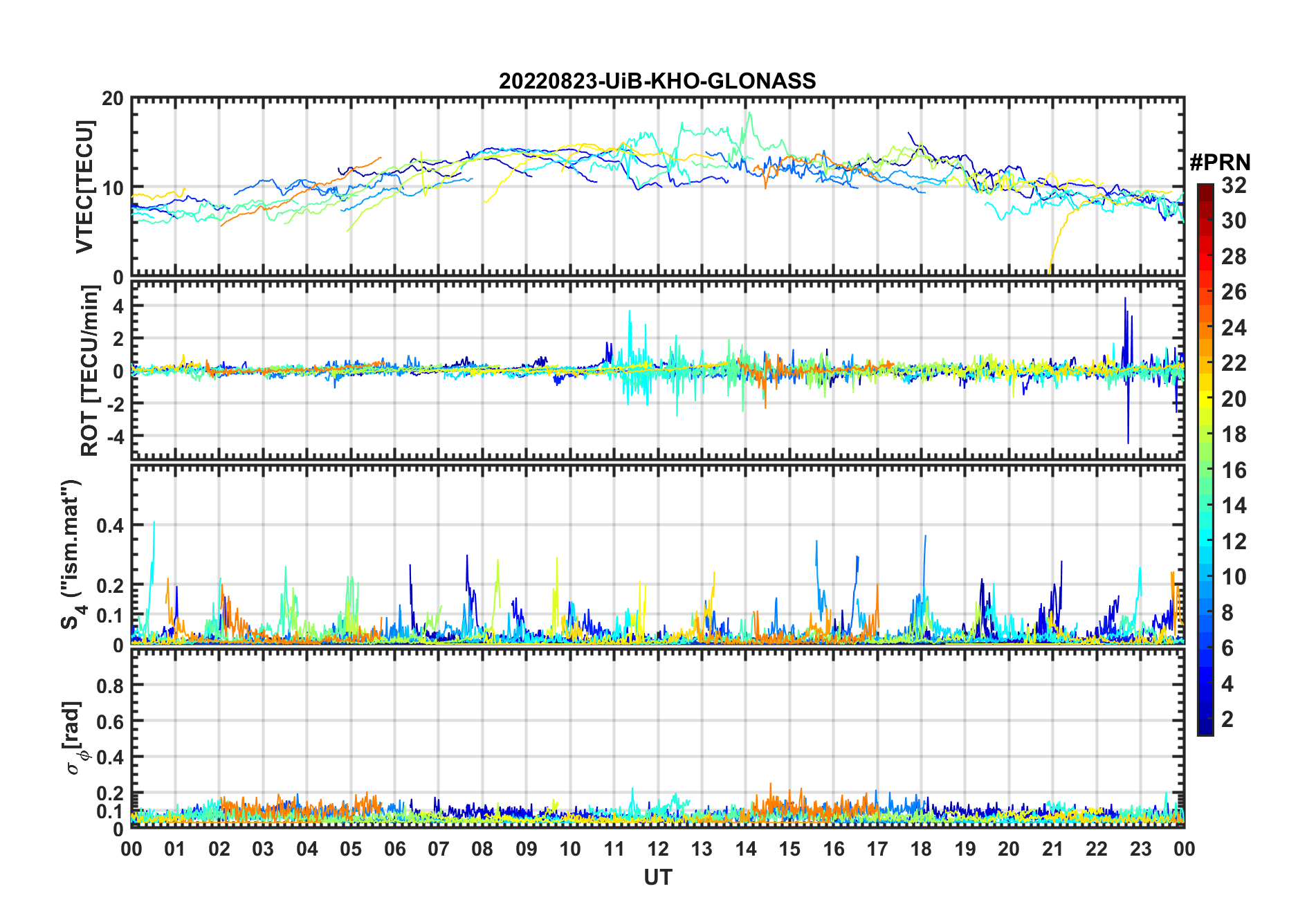Pick colorbar tick label "10" beside PRN scale
The height and width of the screenshot is (920, 1316).
(x=1234, y=577)
